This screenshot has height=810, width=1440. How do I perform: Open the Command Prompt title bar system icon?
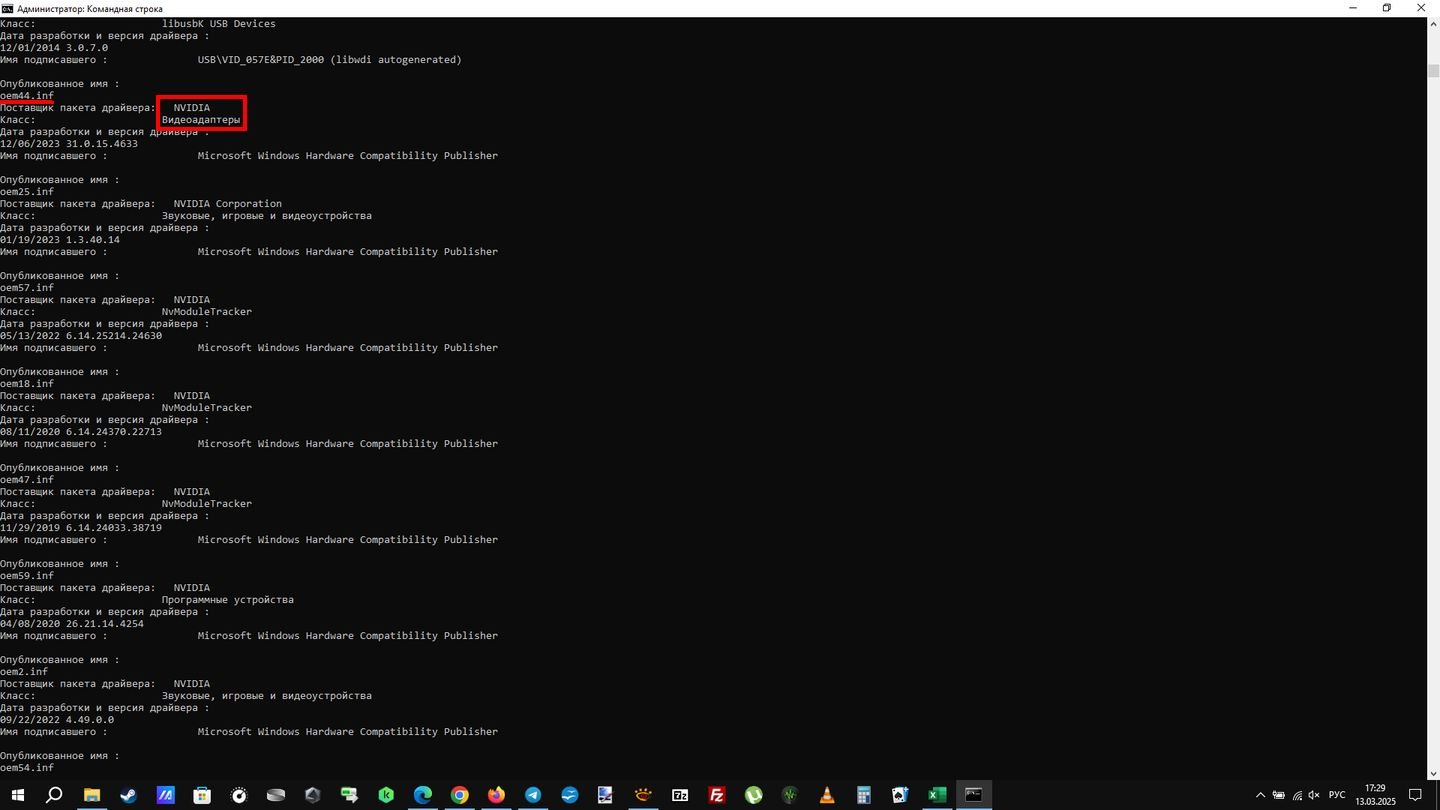[7, 8]
